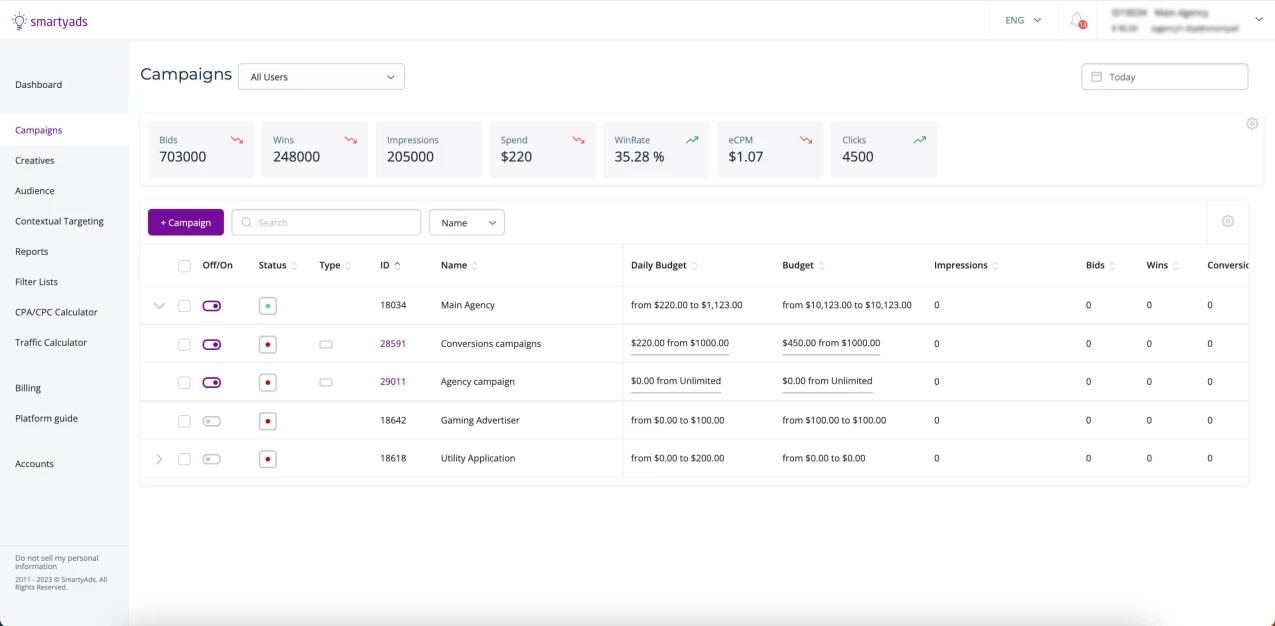Toggle off the Main Agency switch
Screen dimensions: 1275x626
click(x=211, y=306)
